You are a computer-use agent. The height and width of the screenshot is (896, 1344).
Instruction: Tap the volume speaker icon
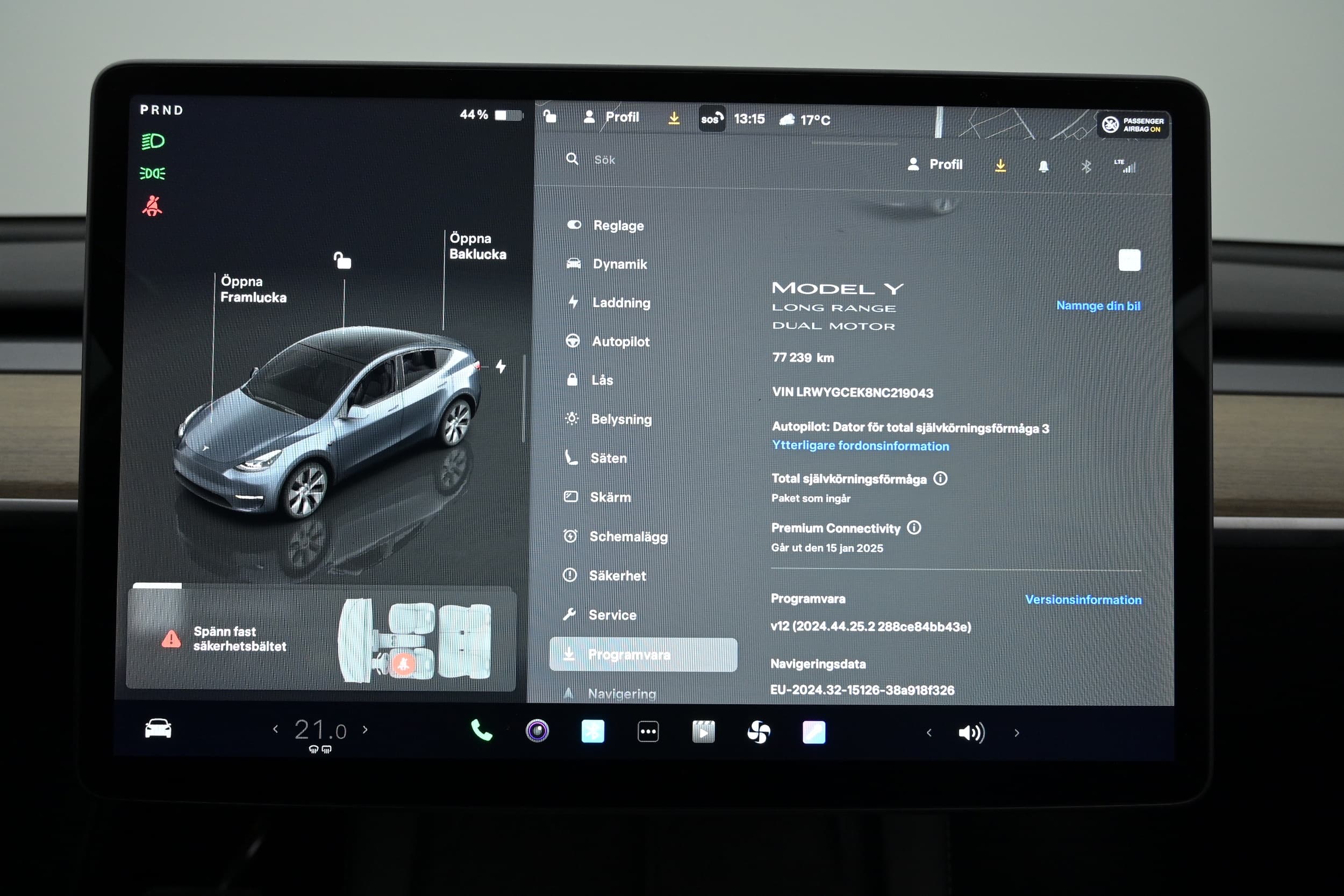point(972,733)
